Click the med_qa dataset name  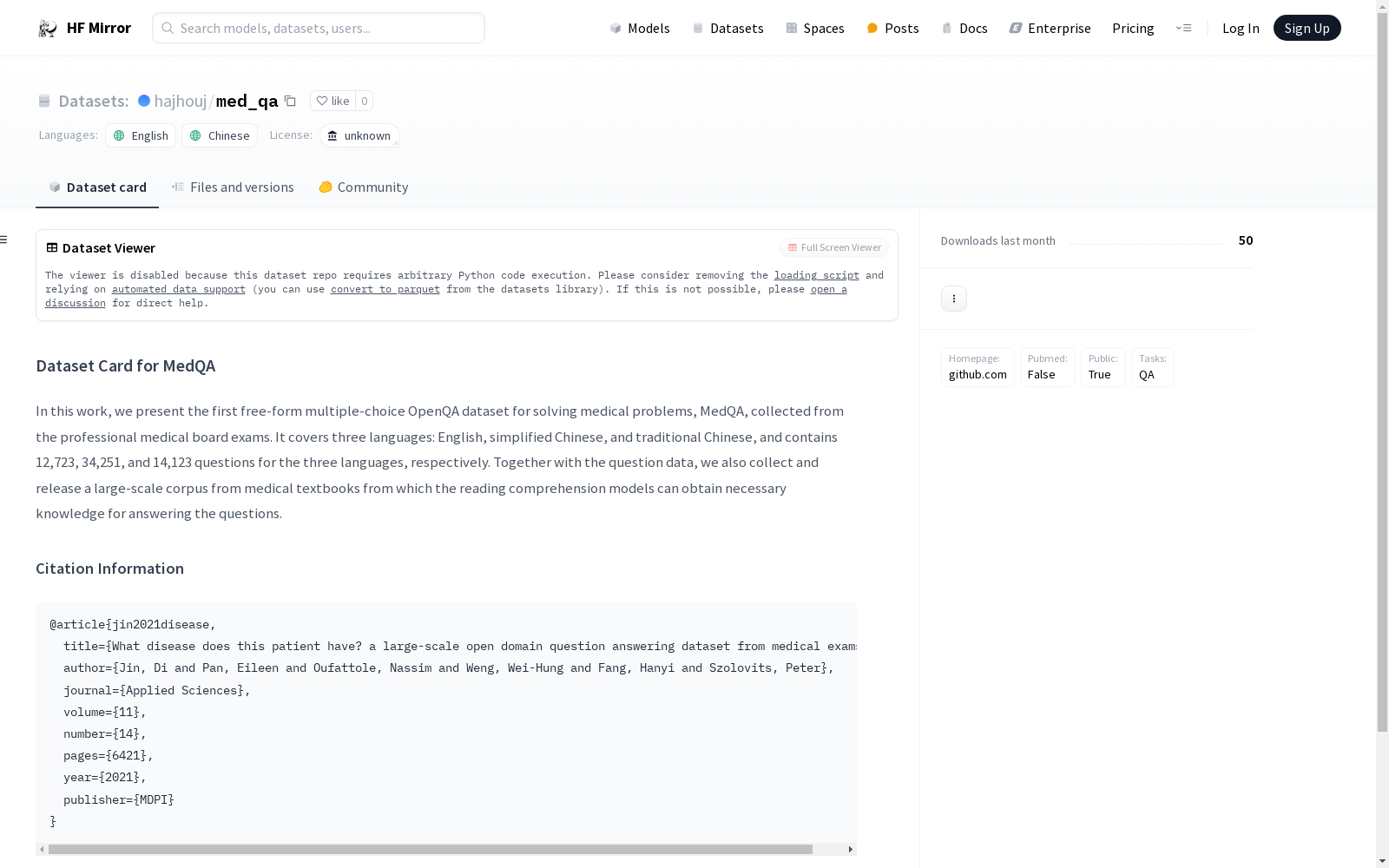click(x=247, y=101)
